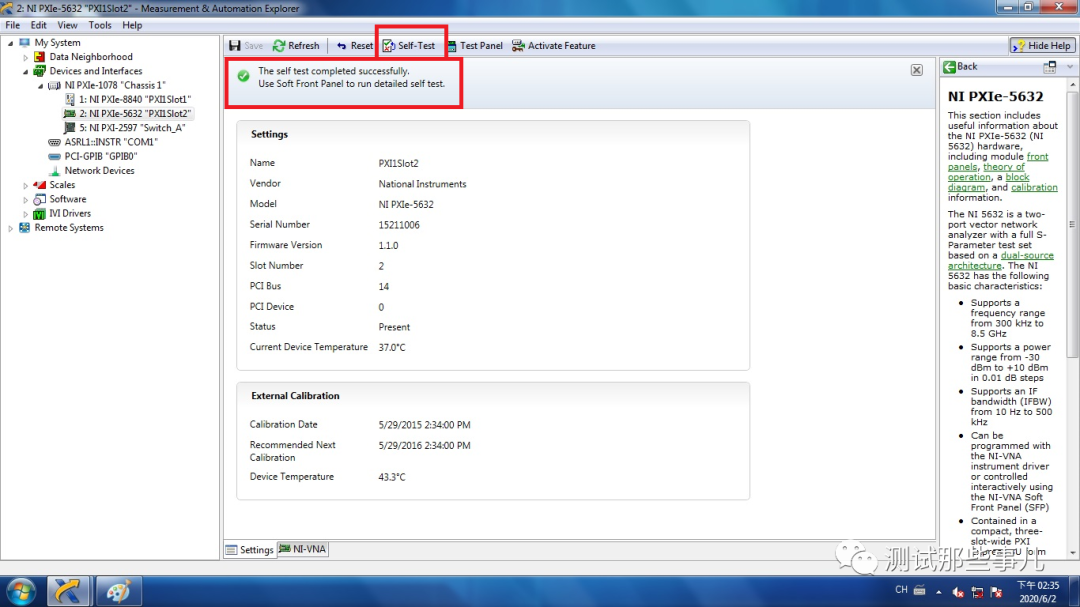Click serial number 15211006 value
The width and height of the screenshot is (1080, 607).
(399, 225)
